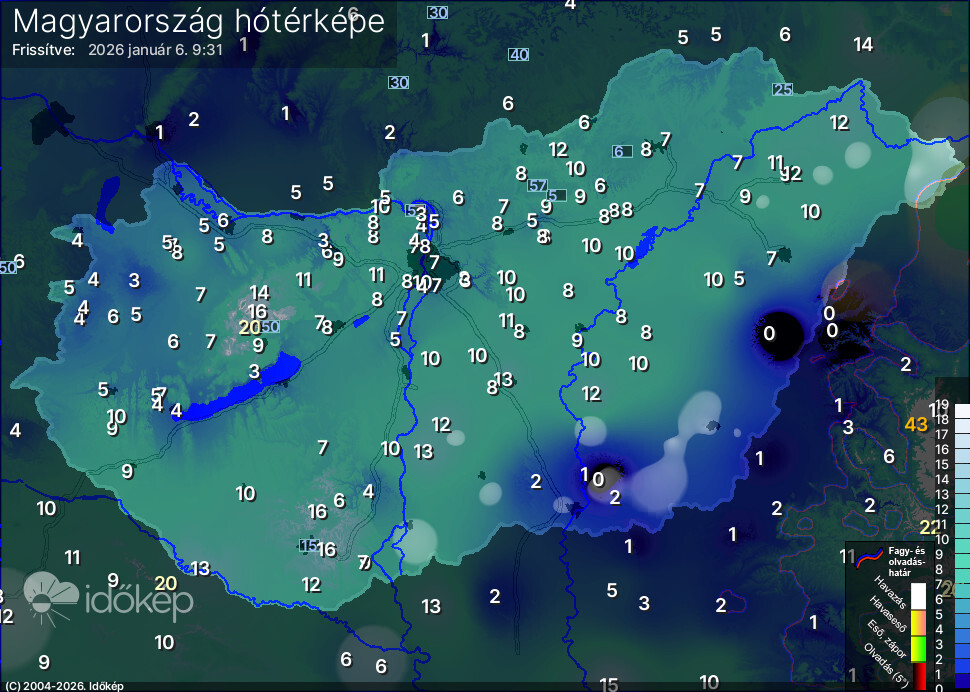Viewport: 970px width, 692px height.
Task: Click the orange 43 snow depth value
Action: point(916,425)
